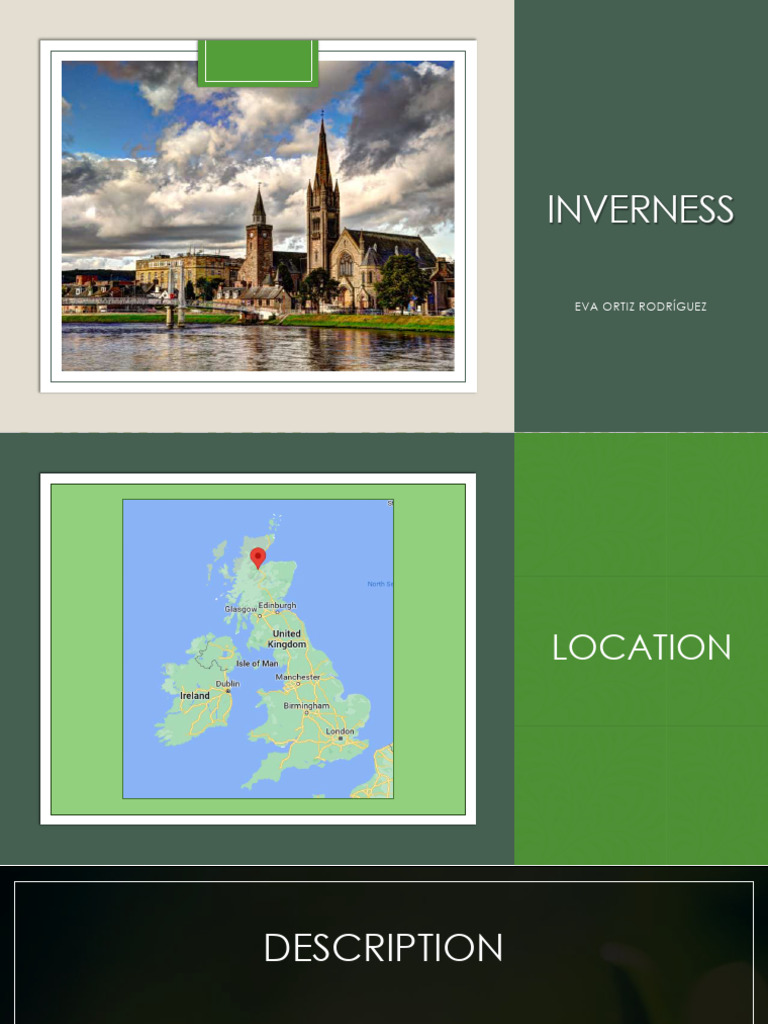Screen dimensions: 768x1024
Task: Click the Birmingham label on the map
Action: 306,706
